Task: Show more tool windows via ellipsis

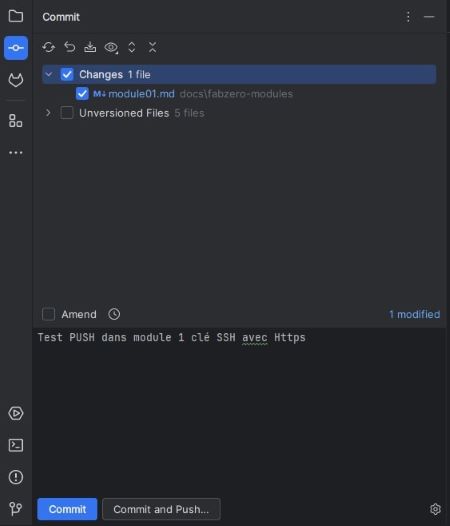Action: 16,153
